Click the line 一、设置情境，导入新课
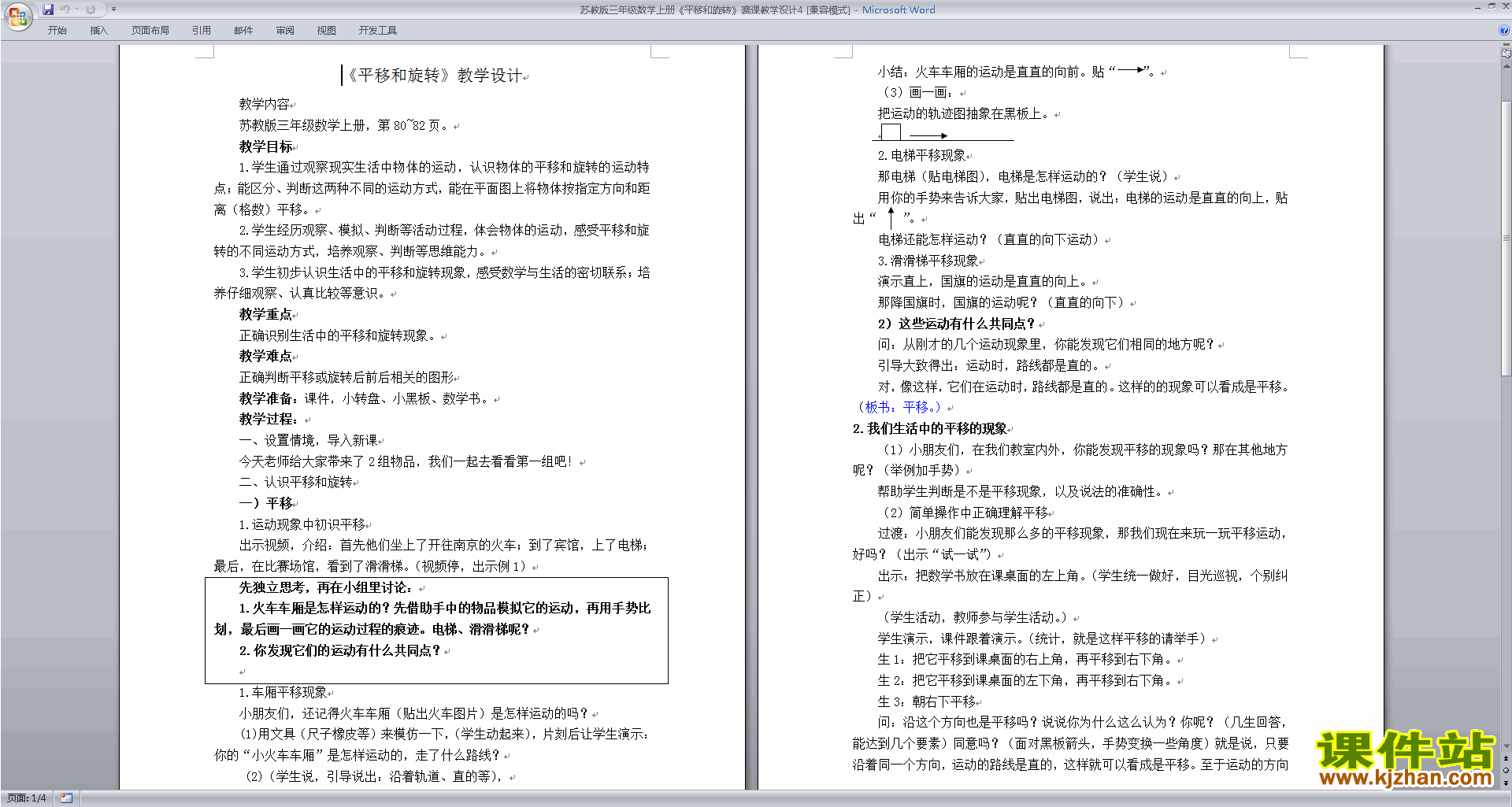This screenshot has width=1512, height=807. 309,440
